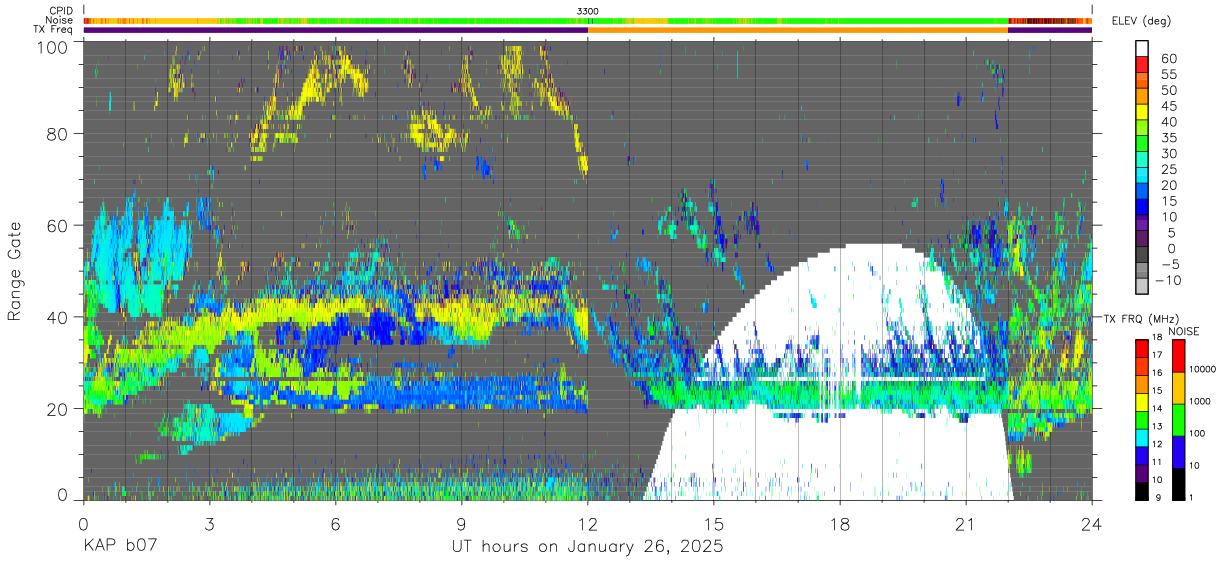
Task: Click the '80' tick on the Range Gate axis
Action: (57, 135)
